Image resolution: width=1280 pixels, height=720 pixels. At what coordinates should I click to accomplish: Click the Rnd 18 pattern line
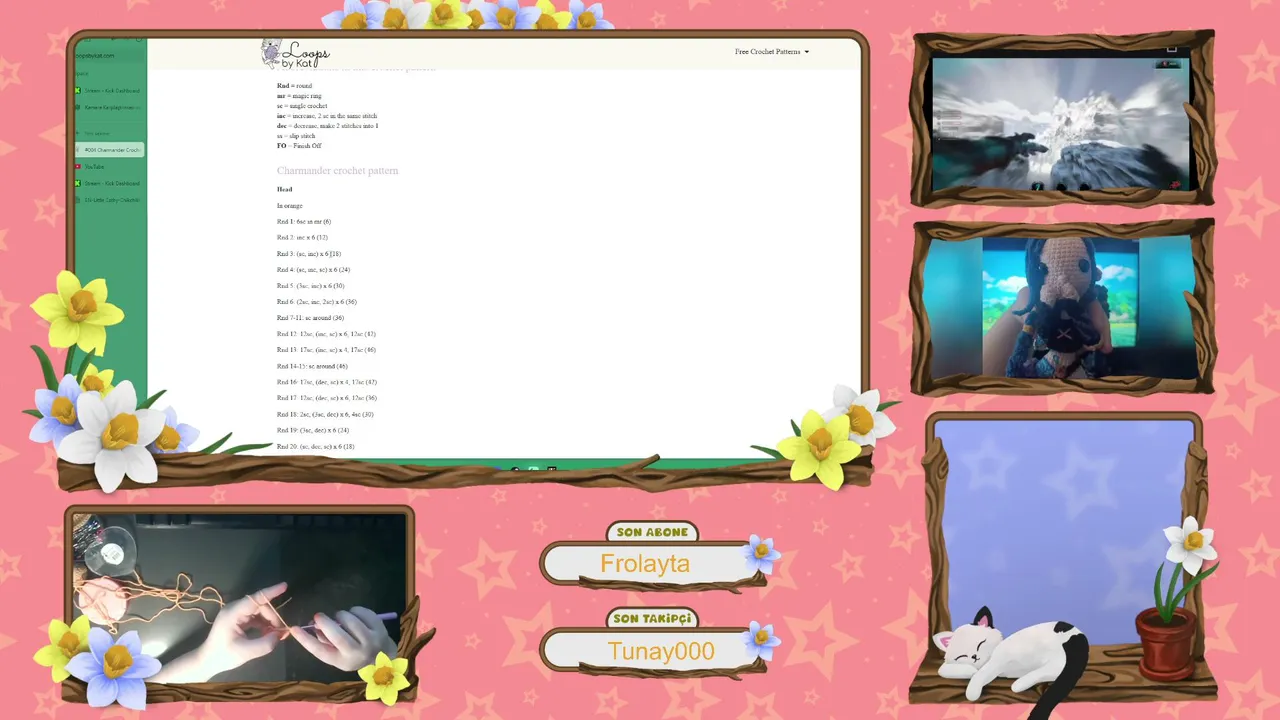pos(325,414)
